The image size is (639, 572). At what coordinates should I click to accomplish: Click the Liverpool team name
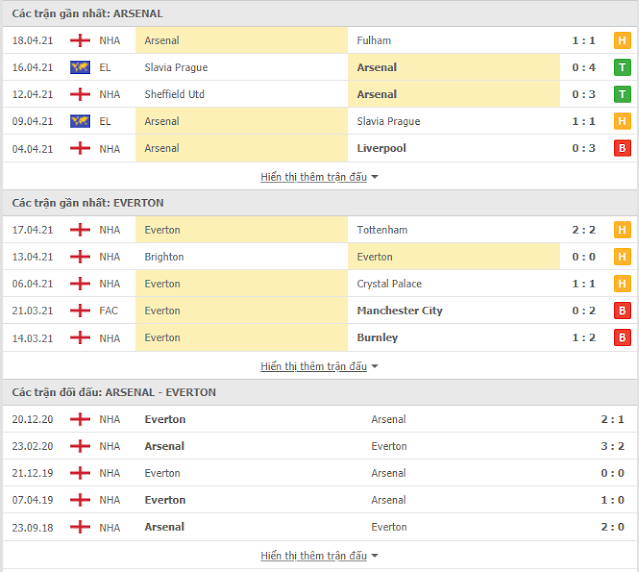(381, 148)
